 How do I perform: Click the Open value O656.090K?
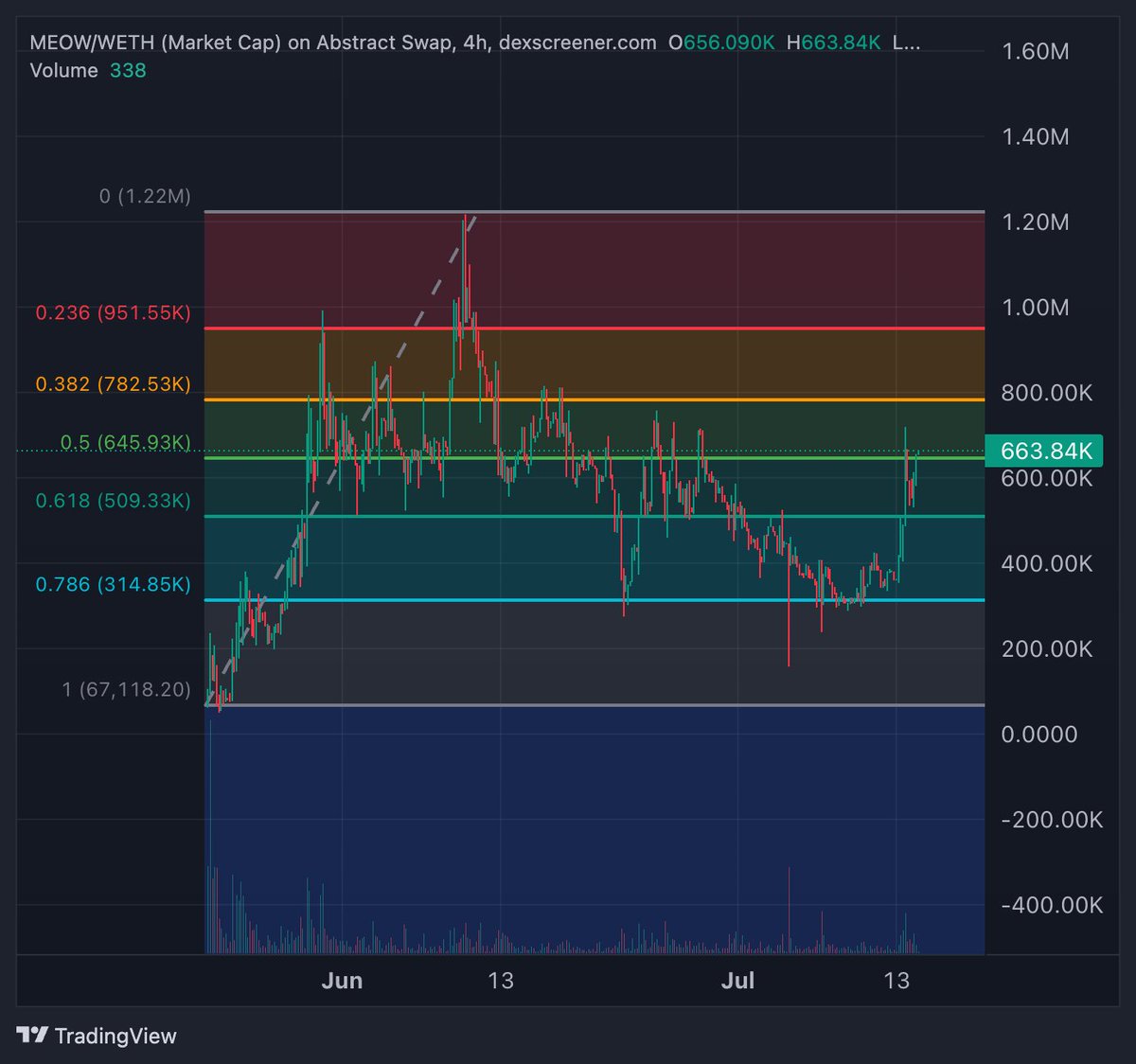(721, 43)
